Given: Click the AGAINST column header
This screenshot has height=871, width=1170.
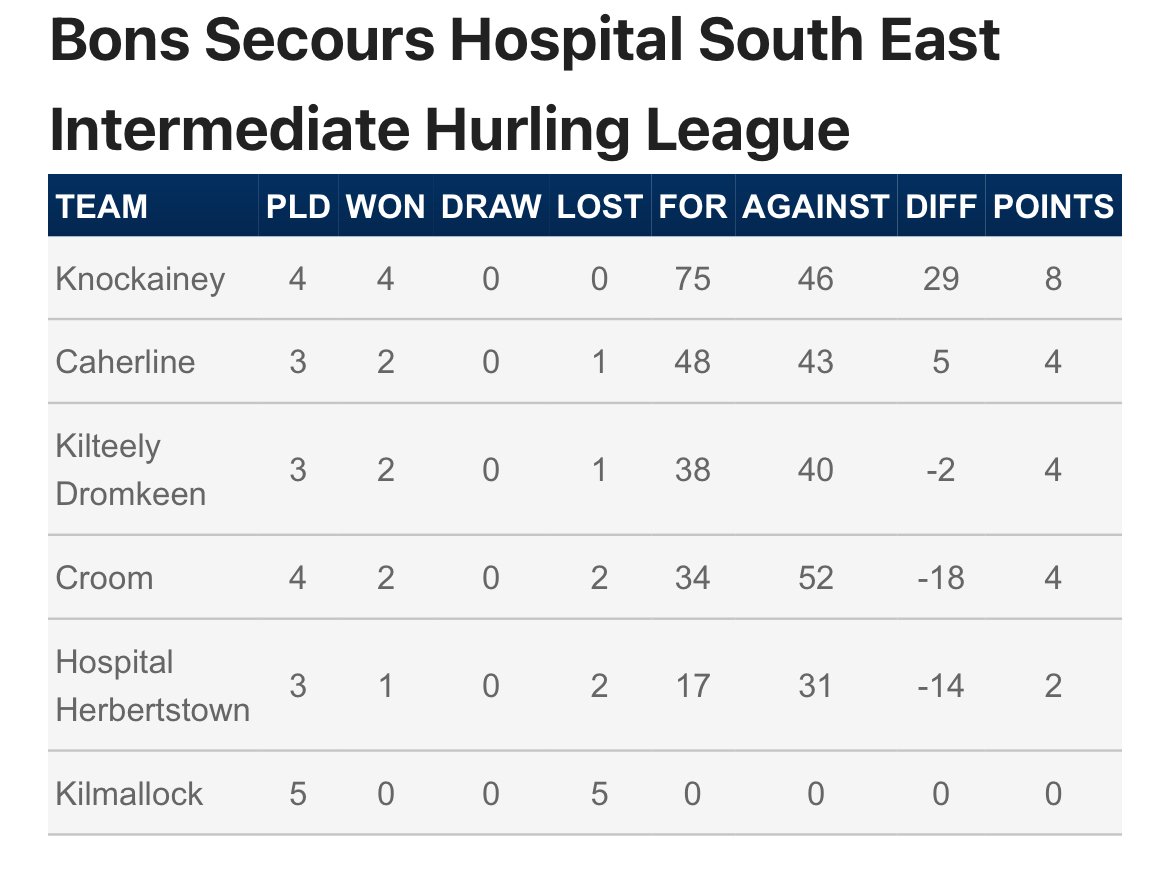Looking at the screenshot, I should [x=816, y=206].
